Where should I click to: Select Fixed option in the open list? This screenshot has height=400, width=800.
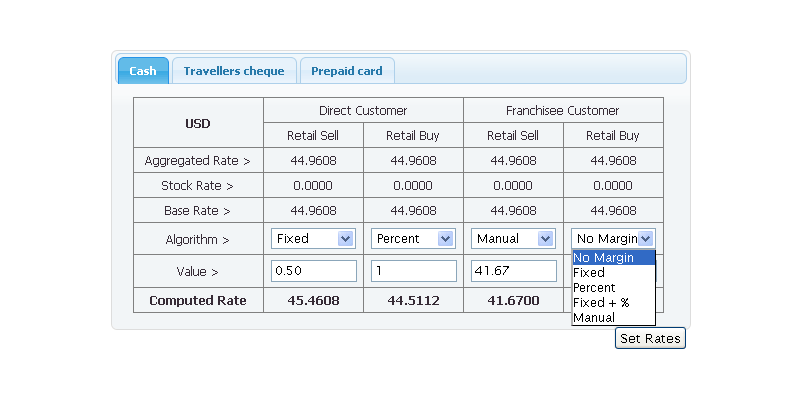click(x=612, y=272)
